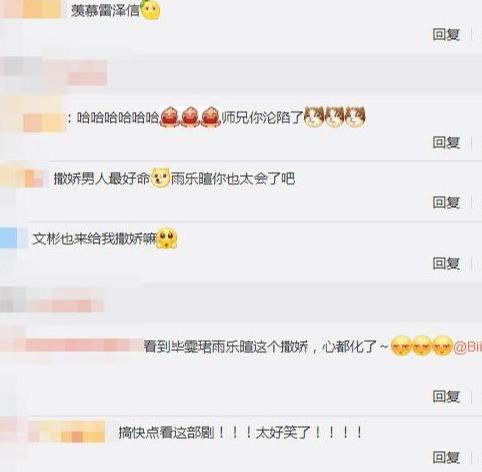This screenshot has height=472, width=482.
Task: Reply to the 心都化了 comment
Action: click(446, 396)
